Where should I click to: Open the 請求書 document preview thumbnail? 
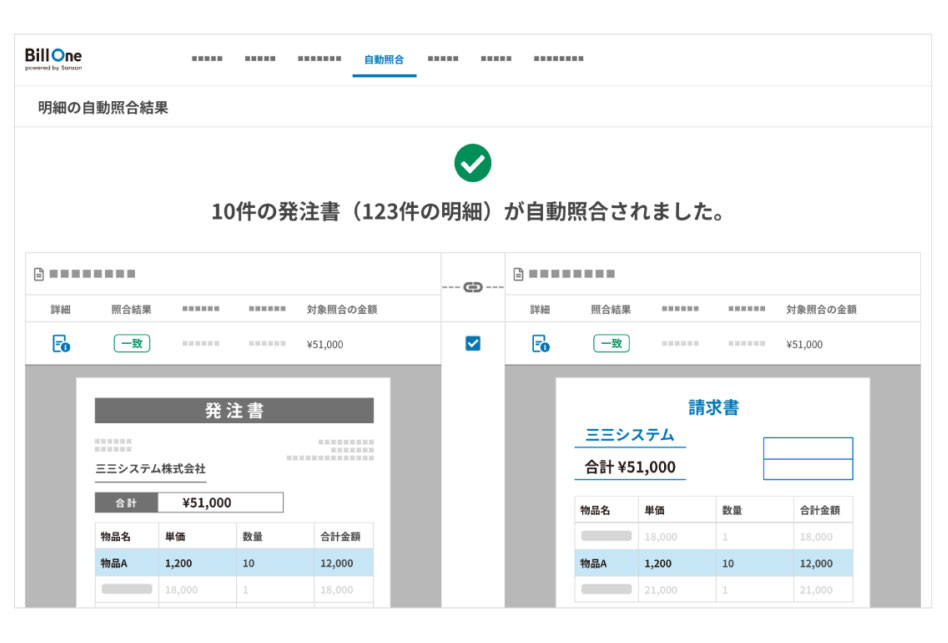[x=713, y=490]
